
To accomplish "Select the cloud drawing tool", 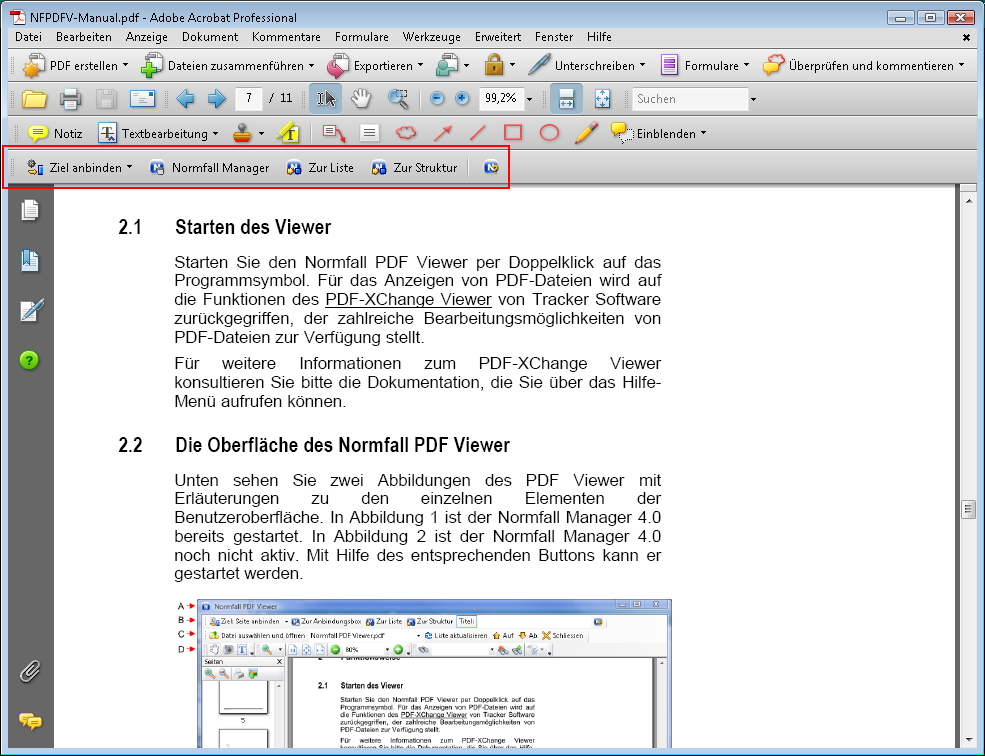I will pos(406,133).
